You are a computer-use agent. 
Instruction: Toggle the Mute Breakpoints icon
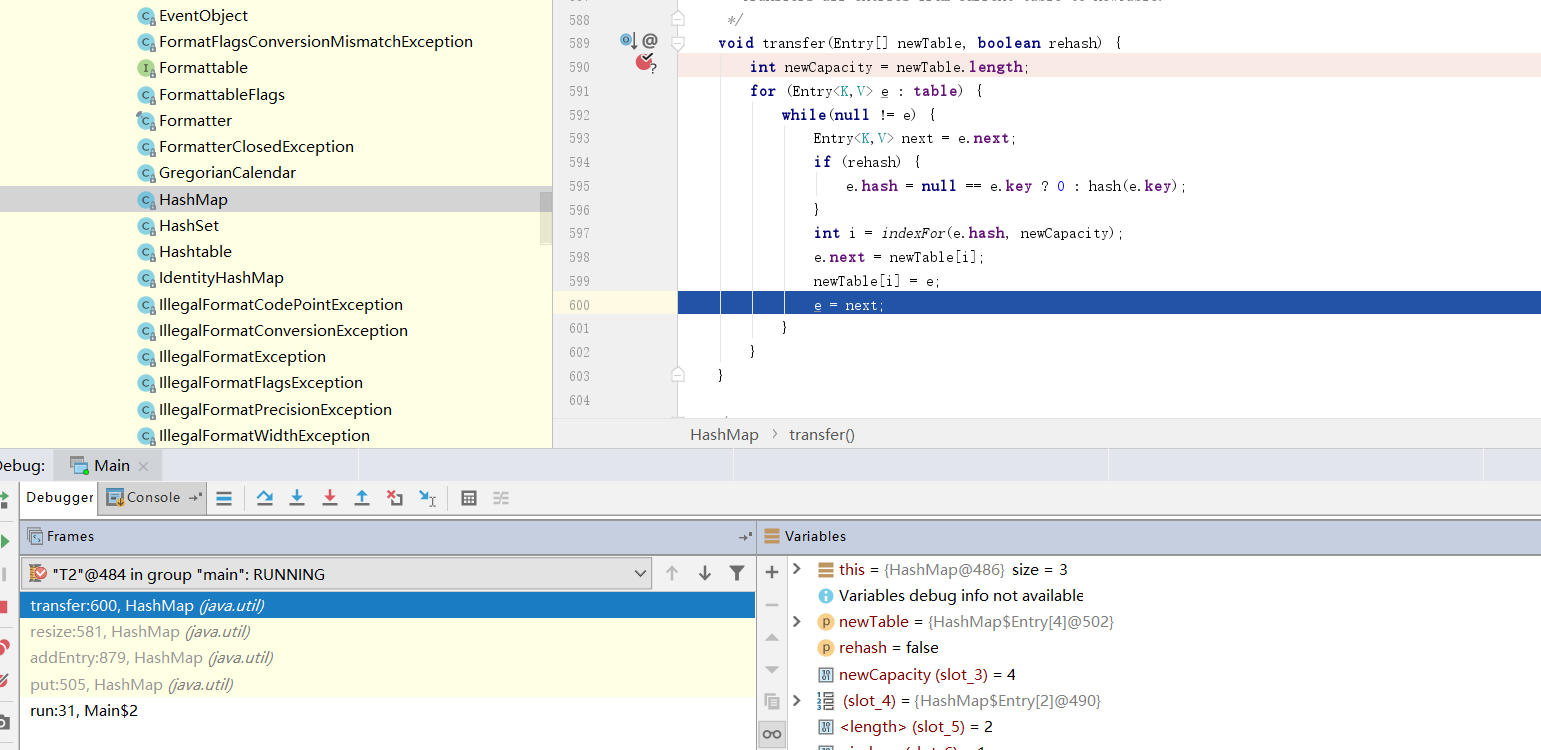[4, 680]
